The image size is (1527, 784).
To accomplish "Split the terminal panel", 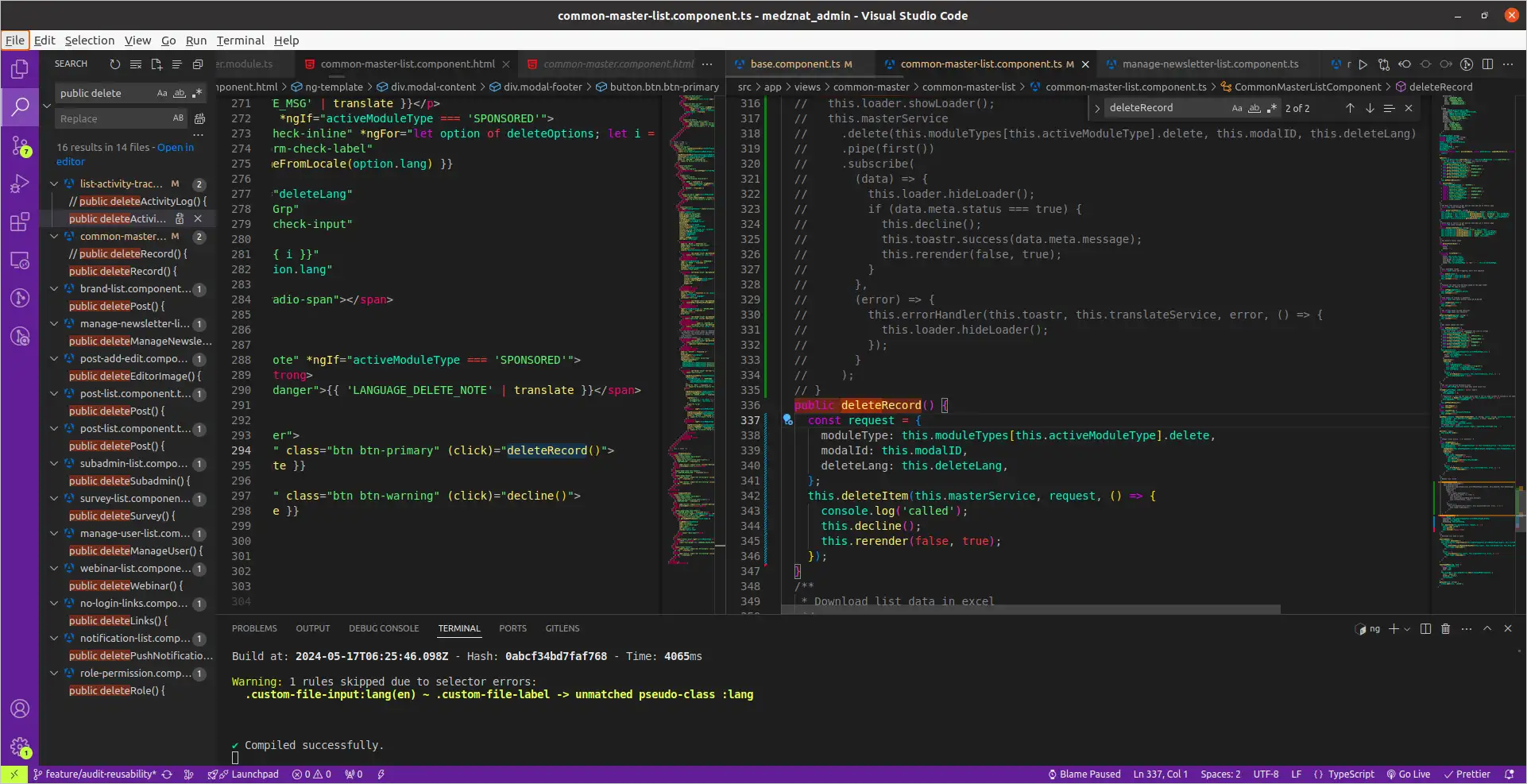I will [x=1425, y=628].
